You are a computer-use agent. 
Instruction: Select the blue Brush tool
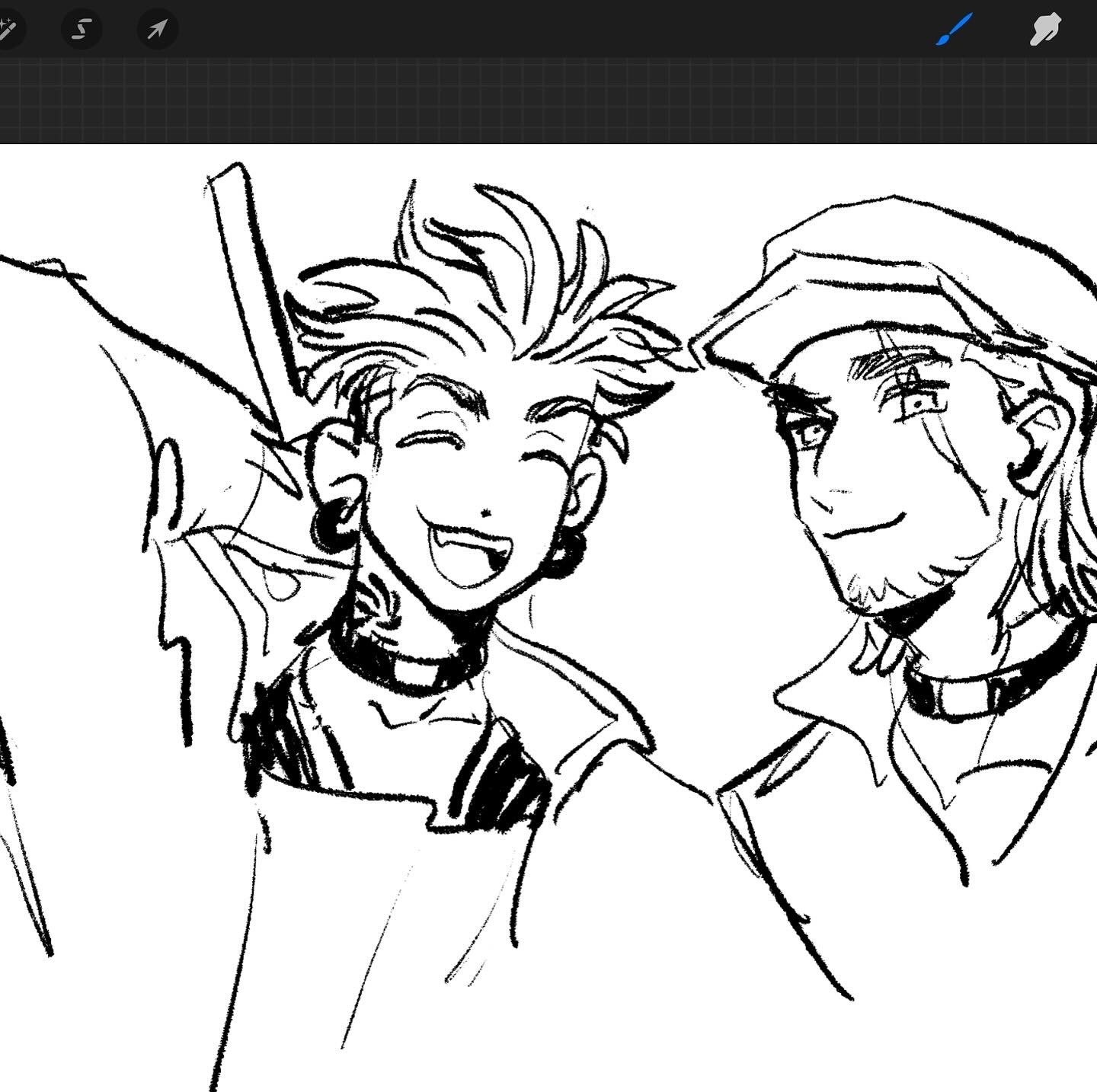[x=954, y=30]
